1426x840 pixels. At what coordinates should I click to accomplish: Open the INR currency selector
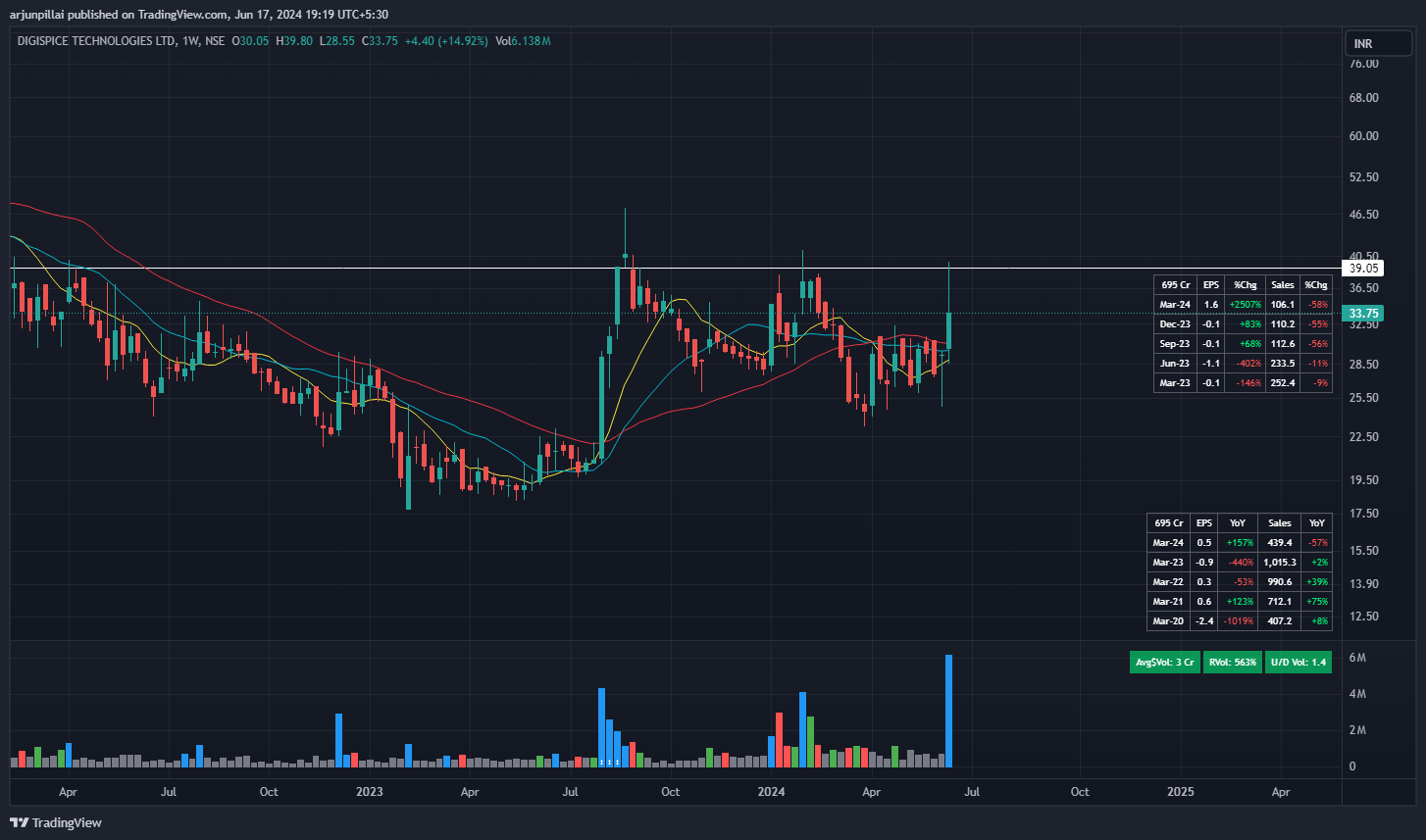click(1377, 44)
